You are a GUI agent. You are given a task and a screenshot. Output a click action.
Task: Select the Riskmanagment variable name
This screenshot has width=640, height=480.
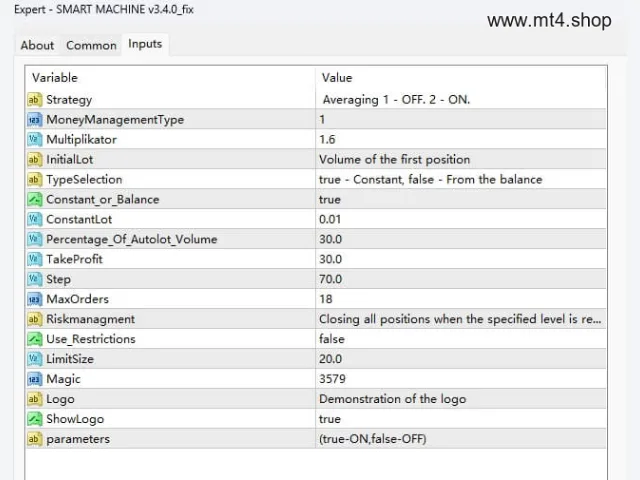click(x=90, y=319)
